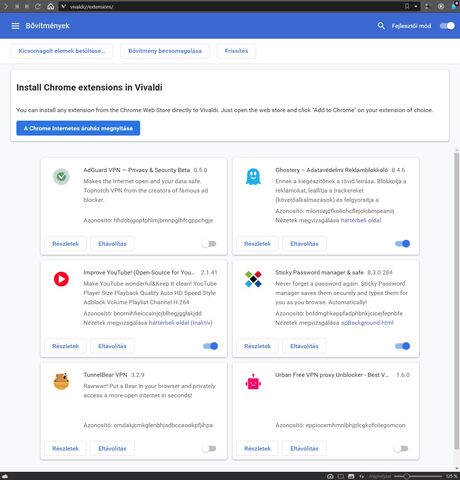Enable the AdGuard VPN extension toggle

[209, 244]
